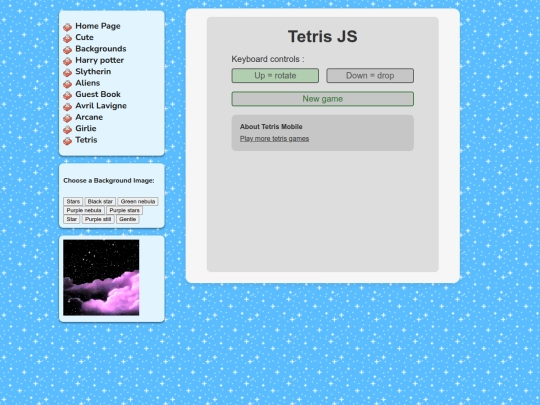The width and height of the screenshot is (540, 405).
Task: Click the purple cloud night sky image
Action: [101, 278]
